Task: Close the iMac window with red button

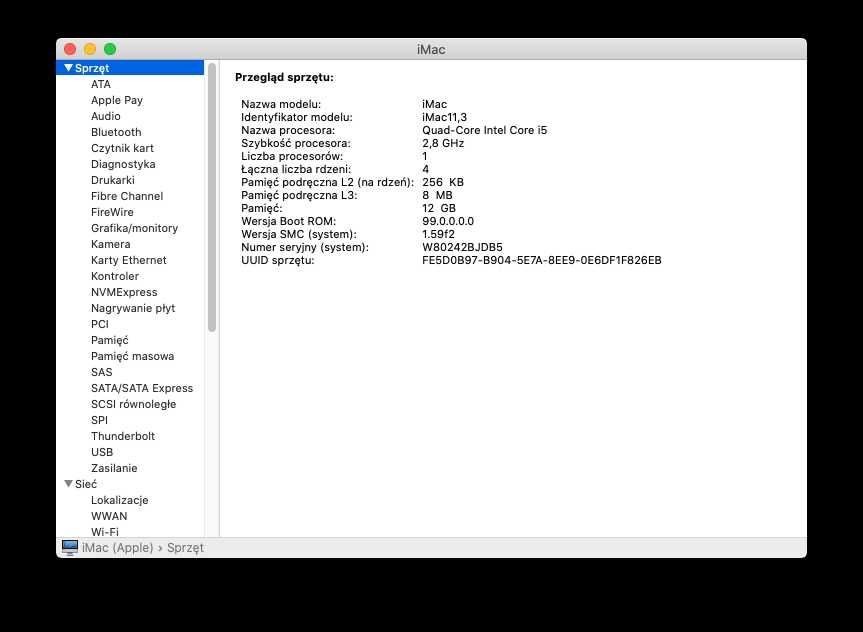Action: pos(70,49)
